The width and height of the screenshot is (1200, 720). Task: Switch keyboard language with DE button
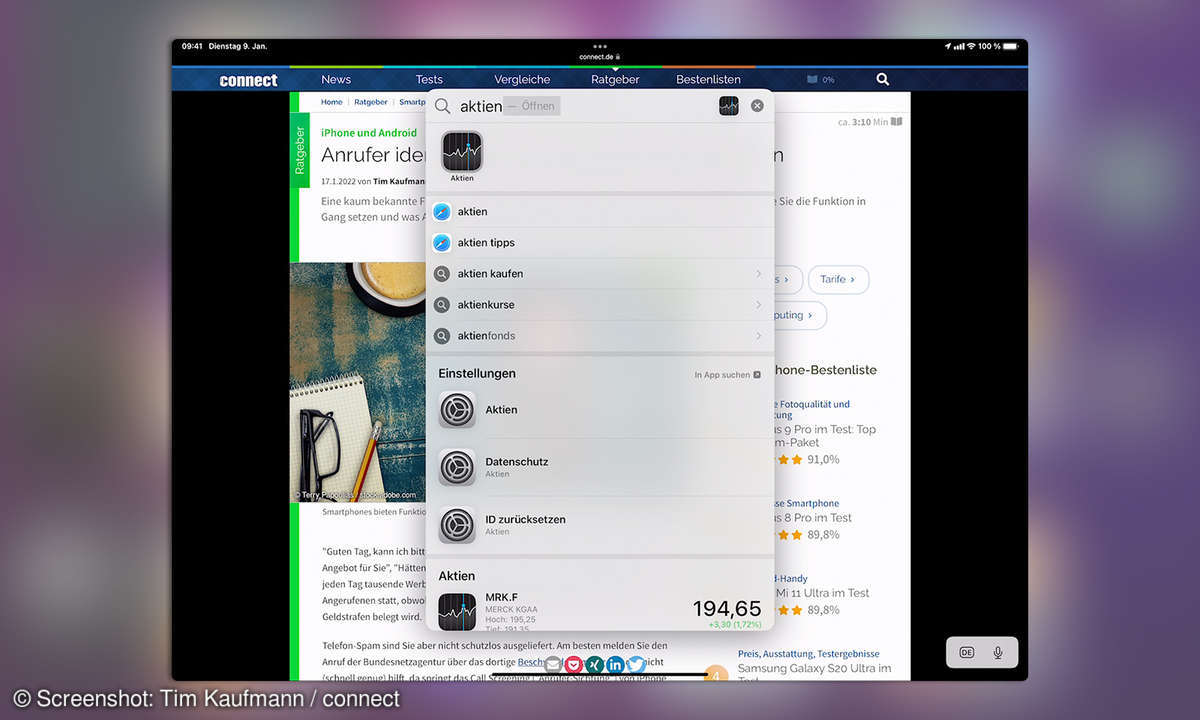pos(967,652)
